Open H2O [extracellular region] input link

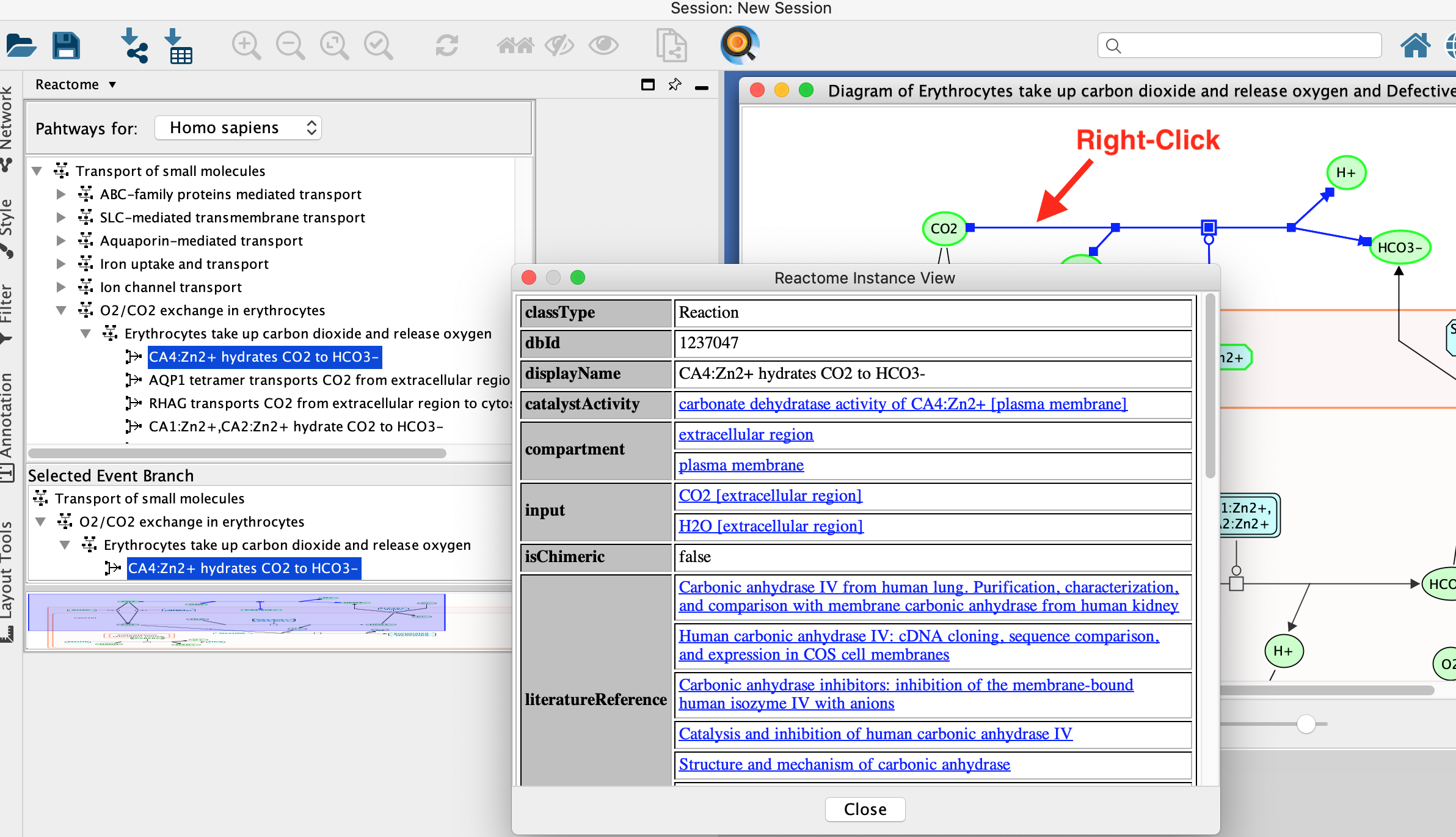(771, 526)
